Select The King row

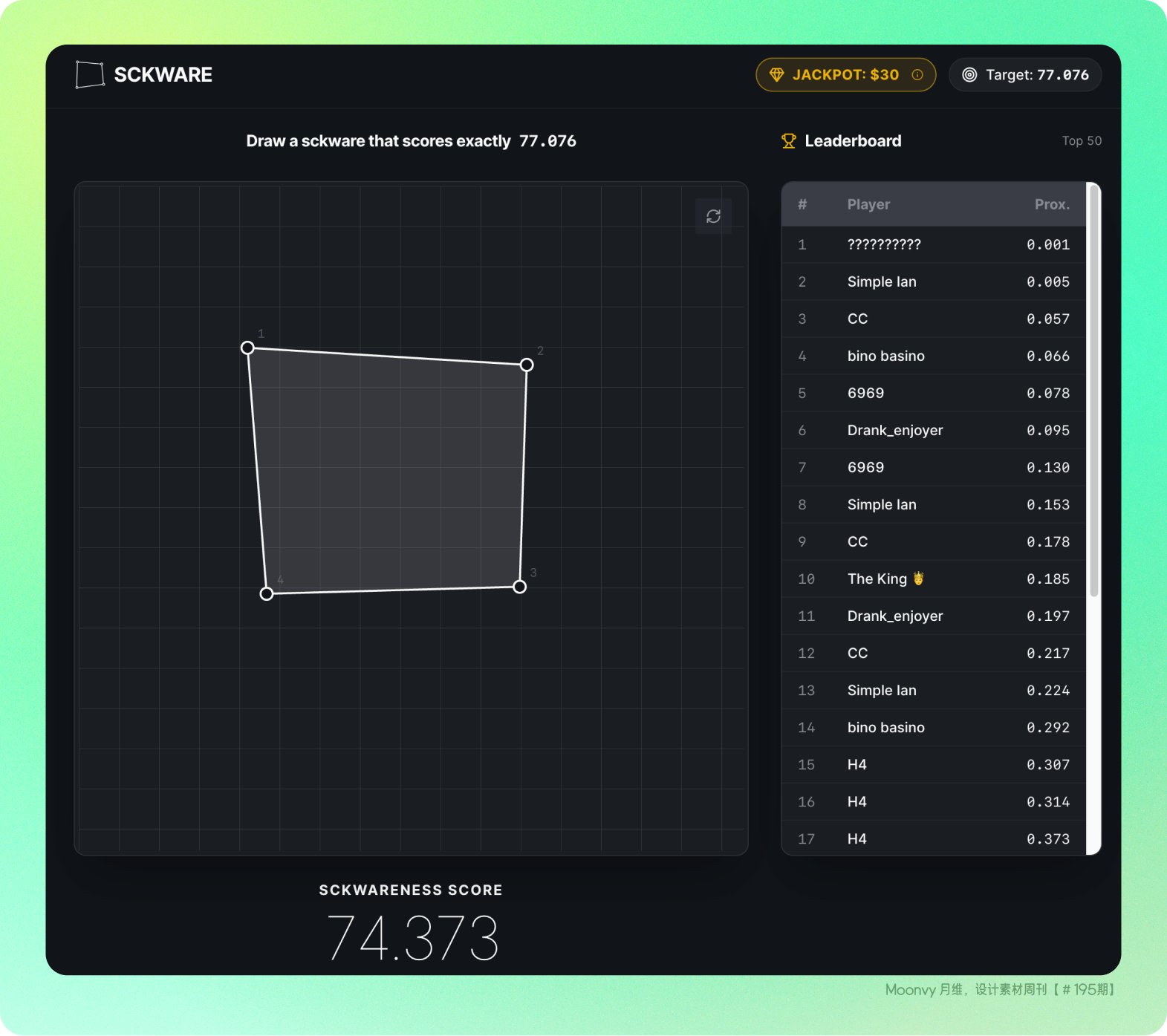[x=934, y=579]
